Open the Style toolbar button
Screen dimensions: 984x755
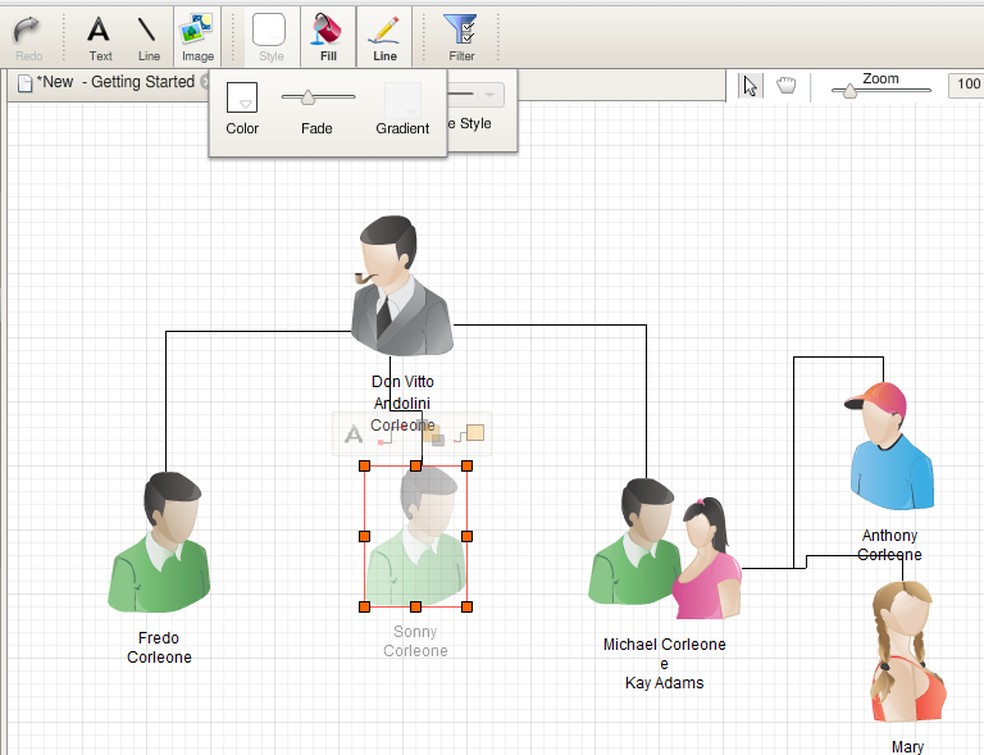click(x=270, y=38)
